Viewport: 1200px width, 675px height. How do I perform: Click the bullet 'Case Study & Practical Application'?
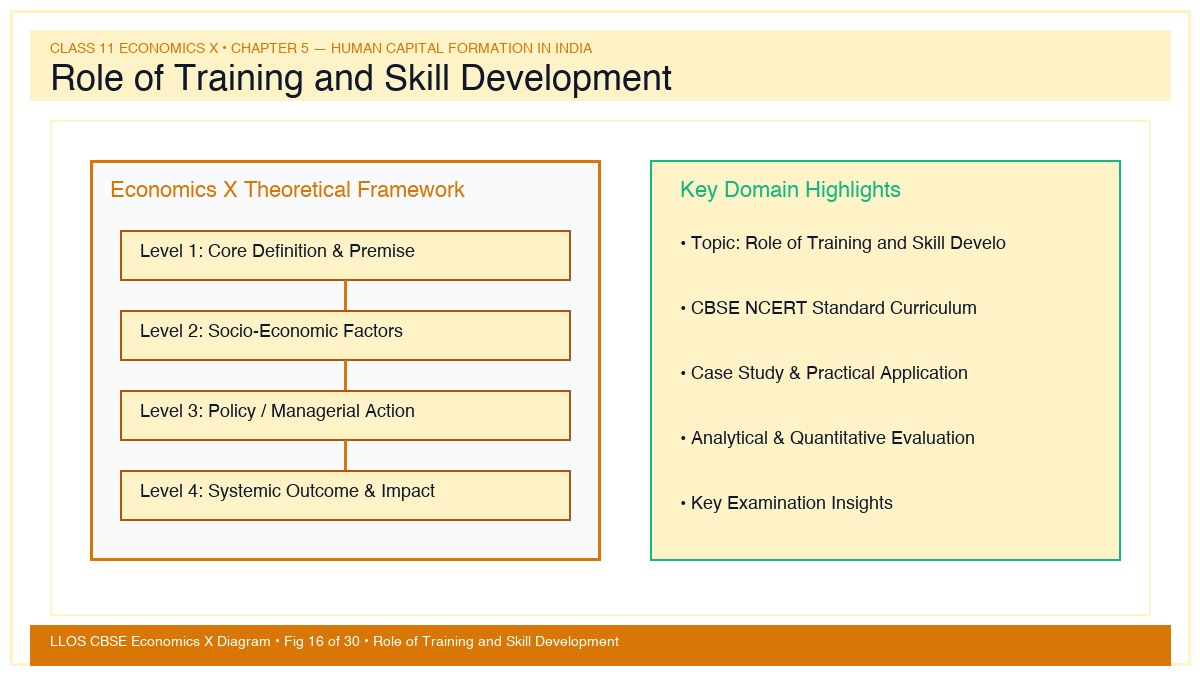(823, 373)
